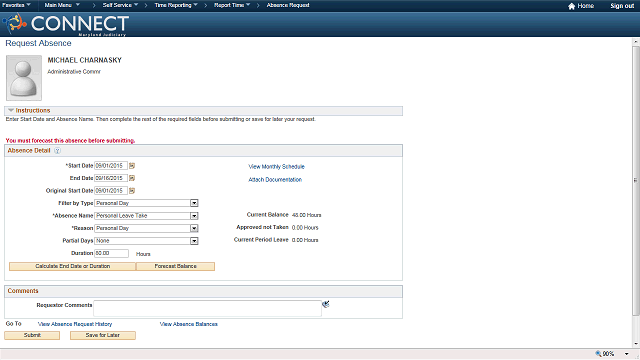Image resolution: width=640 pixels, height=360 pixels.
Task: Click the Requestor Comments text box
Action: point(207,308)
